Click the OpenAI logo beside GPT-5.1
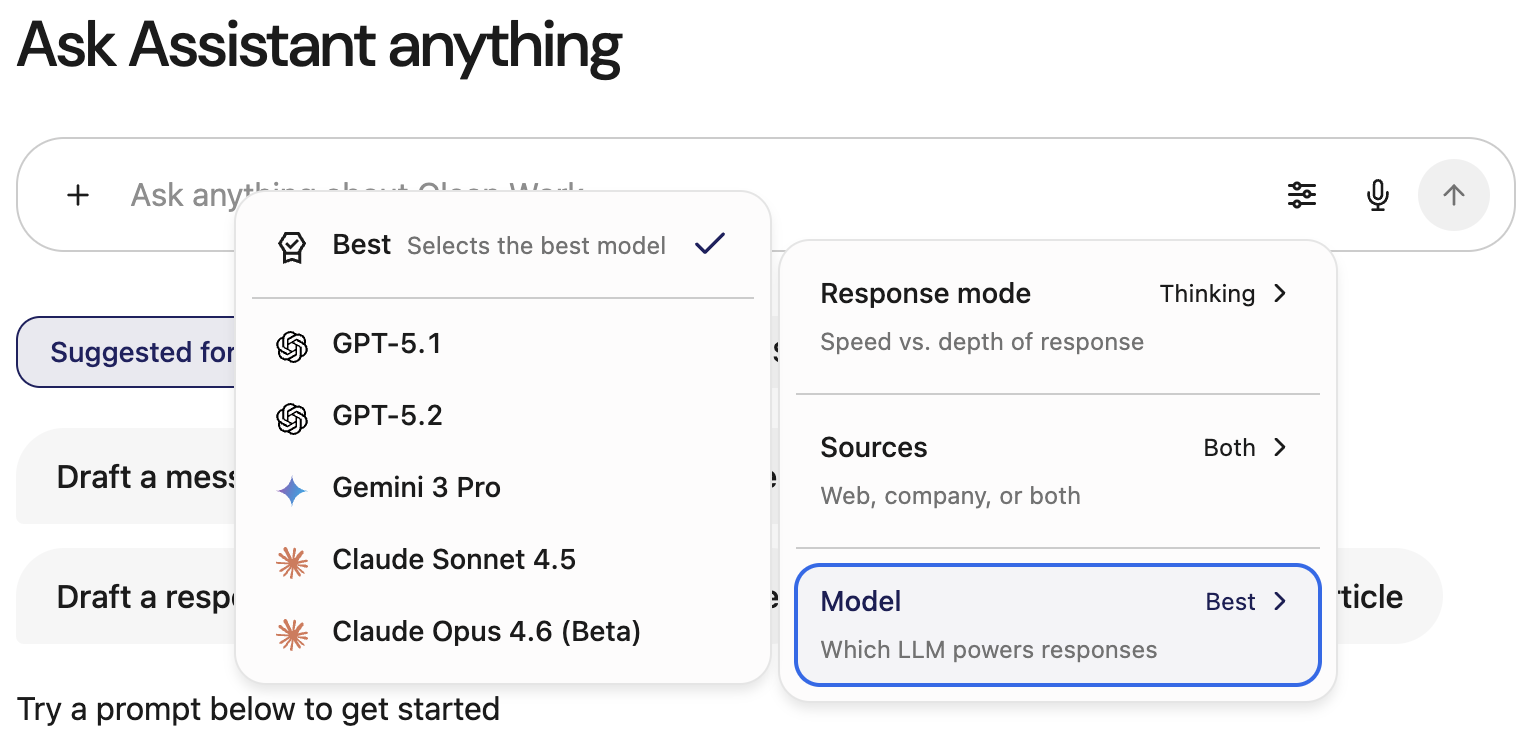The image size is (1540, 738). (x=291, y=346)
